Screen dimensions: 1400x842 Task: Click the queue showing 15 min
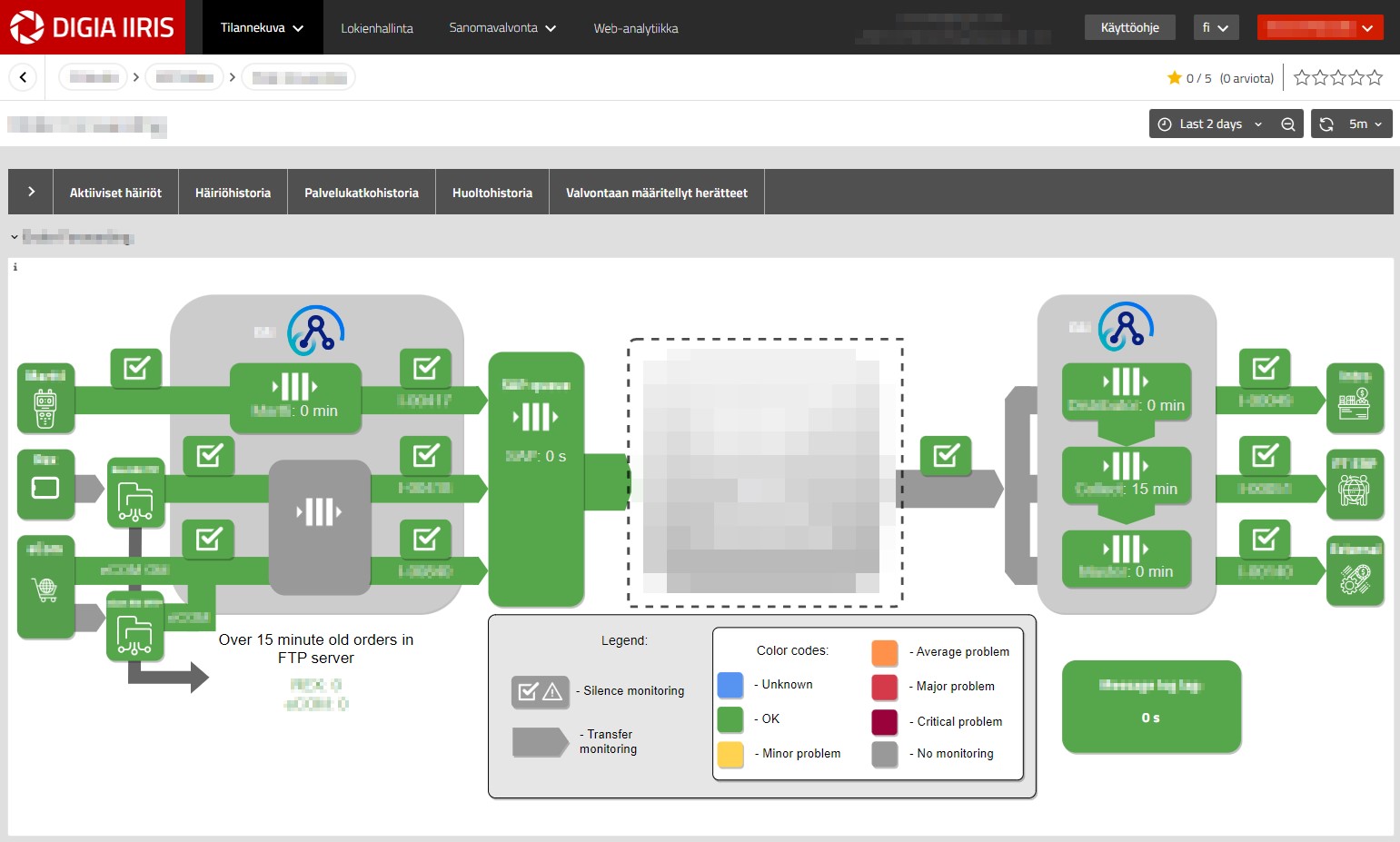point(1127,475)
